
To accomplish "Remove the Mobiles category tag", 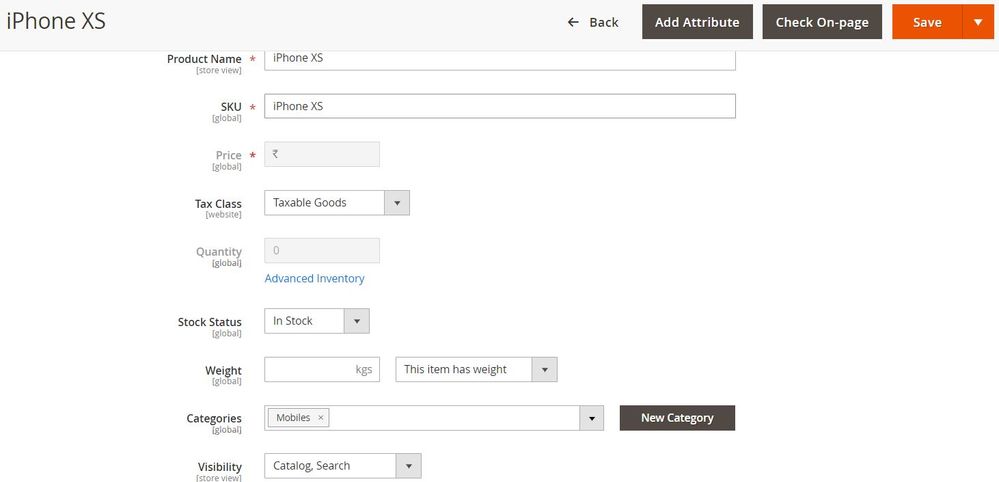I will pyautogui.click(x=320, y=418).
